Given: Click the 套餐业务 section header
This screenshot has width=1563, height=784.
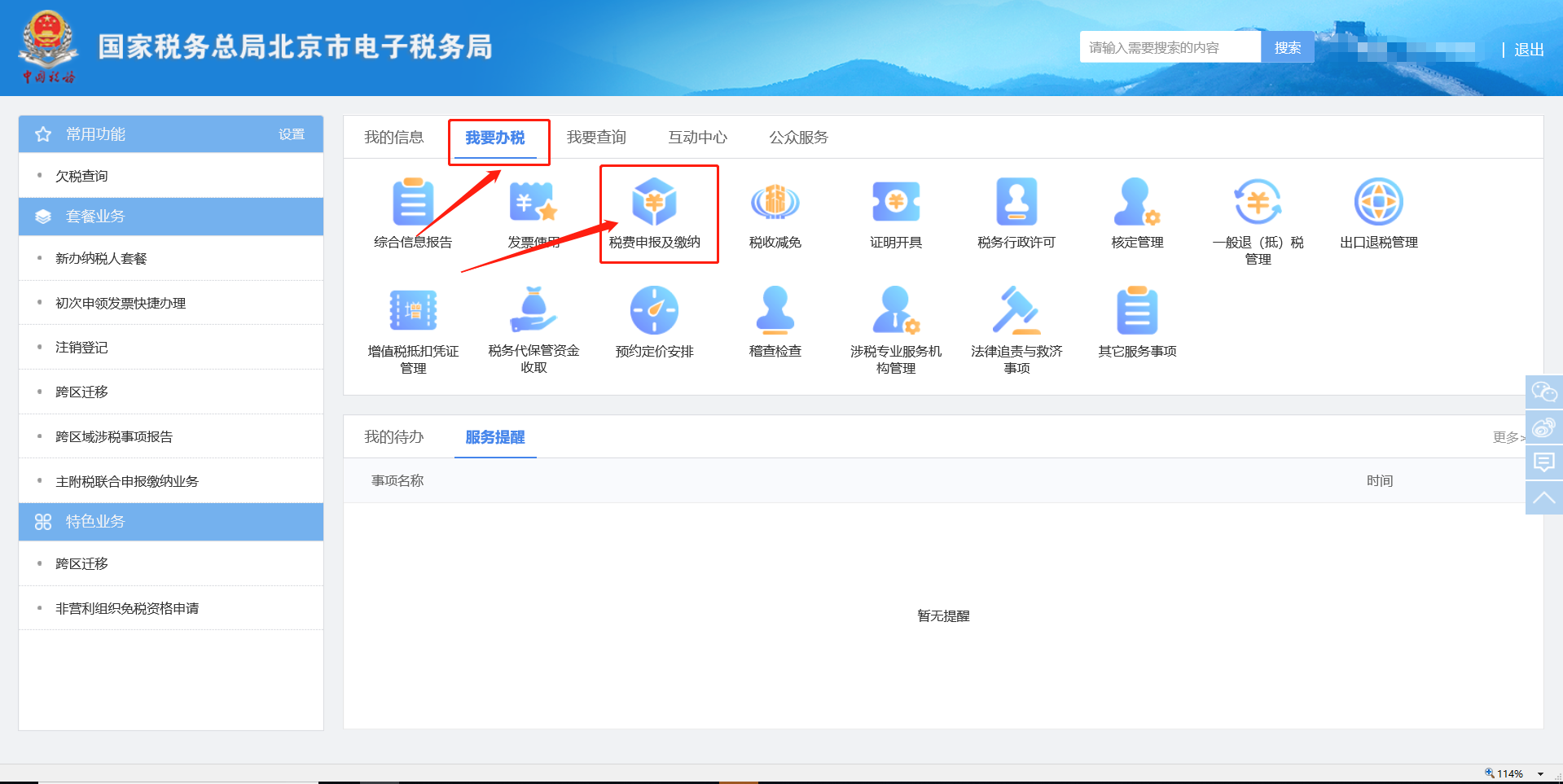Looking at the screenshot, I should coord(171,217).
